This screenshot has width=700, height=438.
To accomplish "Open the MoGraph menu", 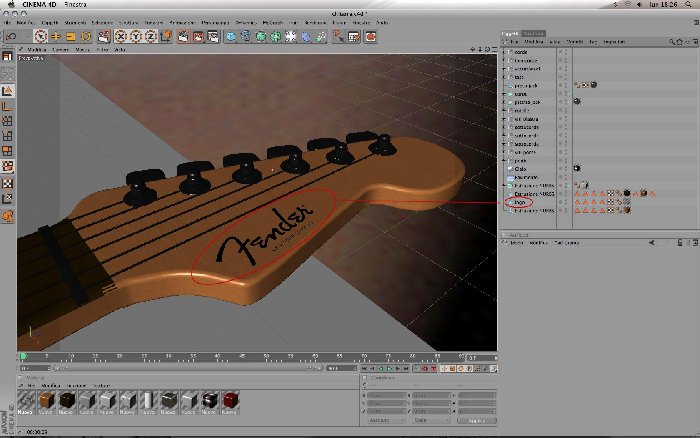I will click(272, 22).
